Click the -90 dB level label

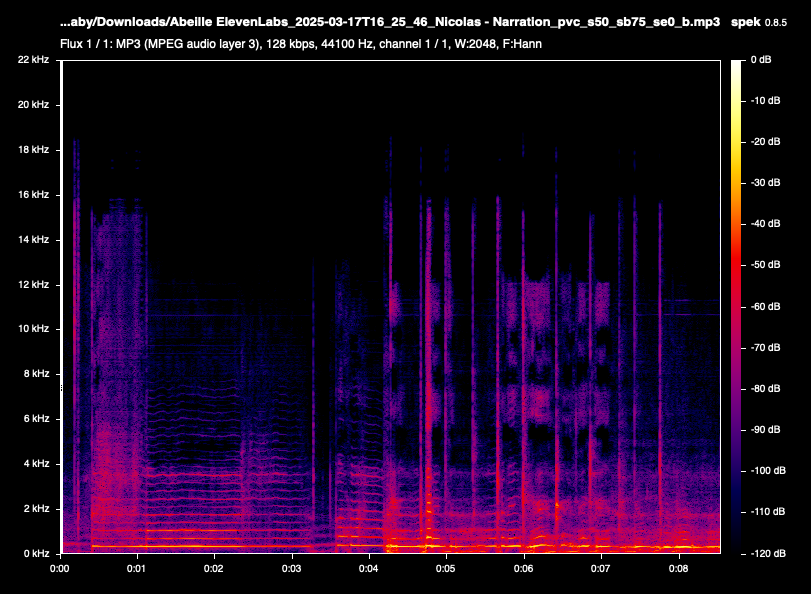[x=765, y=429]
